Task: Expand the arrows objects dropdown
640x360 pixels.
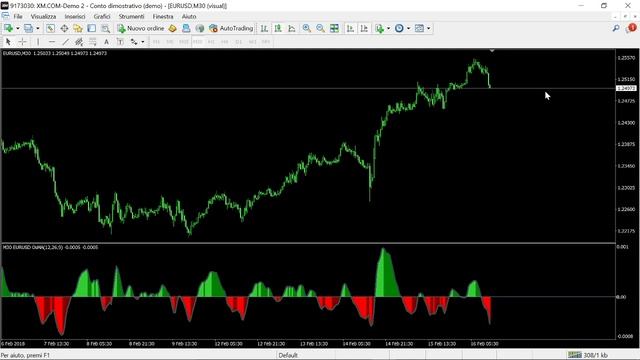Action: tap(142, 42)
